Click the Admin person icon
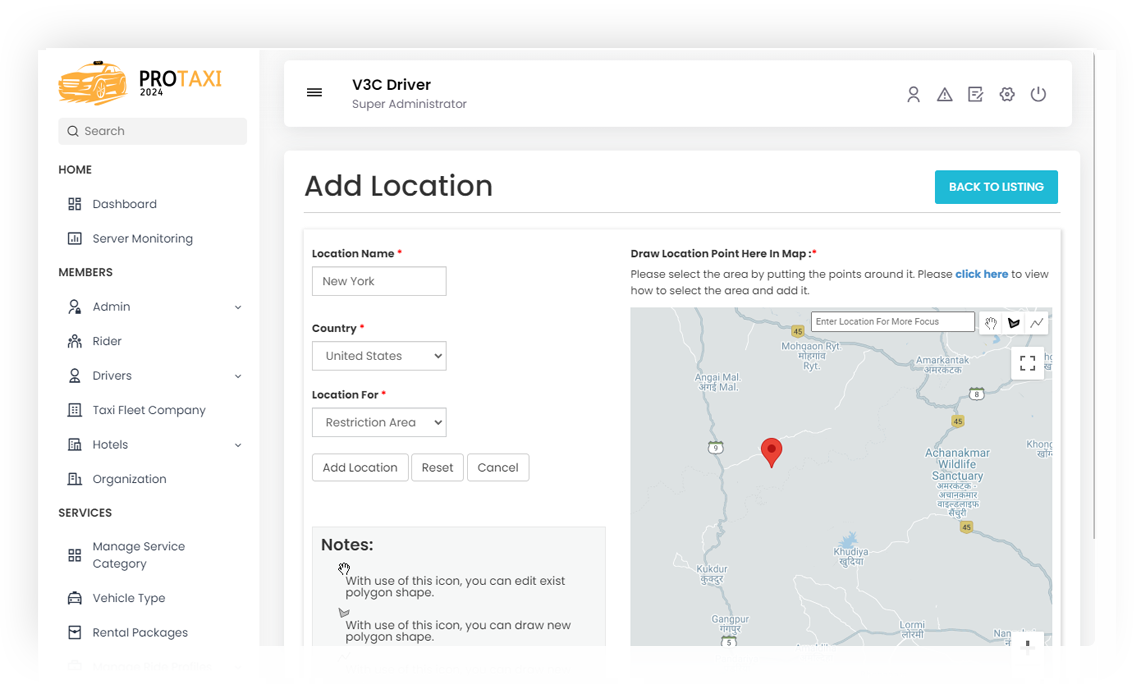Viewport: 1135px width, 684px height. pyautogui.click(x=75, y=307)
